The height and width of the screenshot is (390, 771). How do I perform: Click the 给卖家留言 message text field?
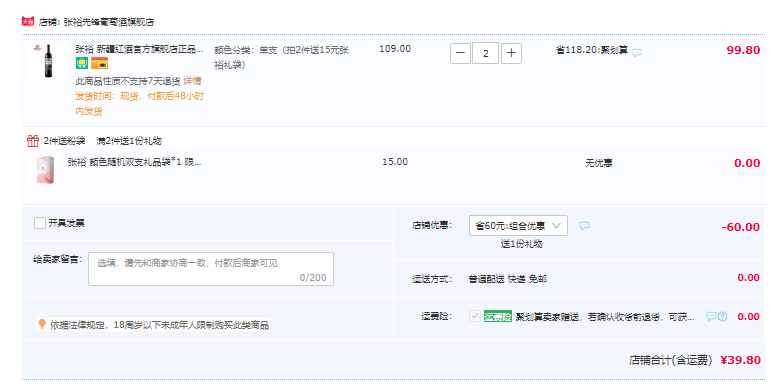coord(211,269)
